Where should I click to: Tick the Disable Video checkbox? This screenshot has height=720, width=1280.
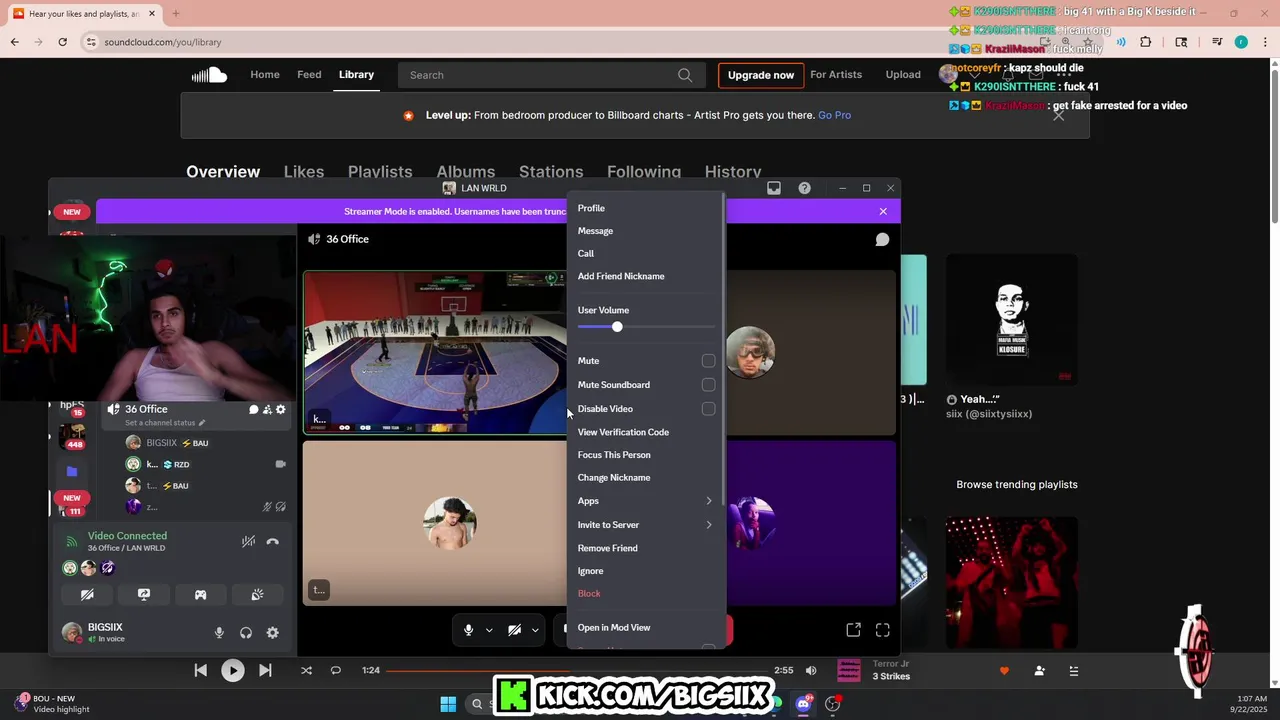(708, 409)
